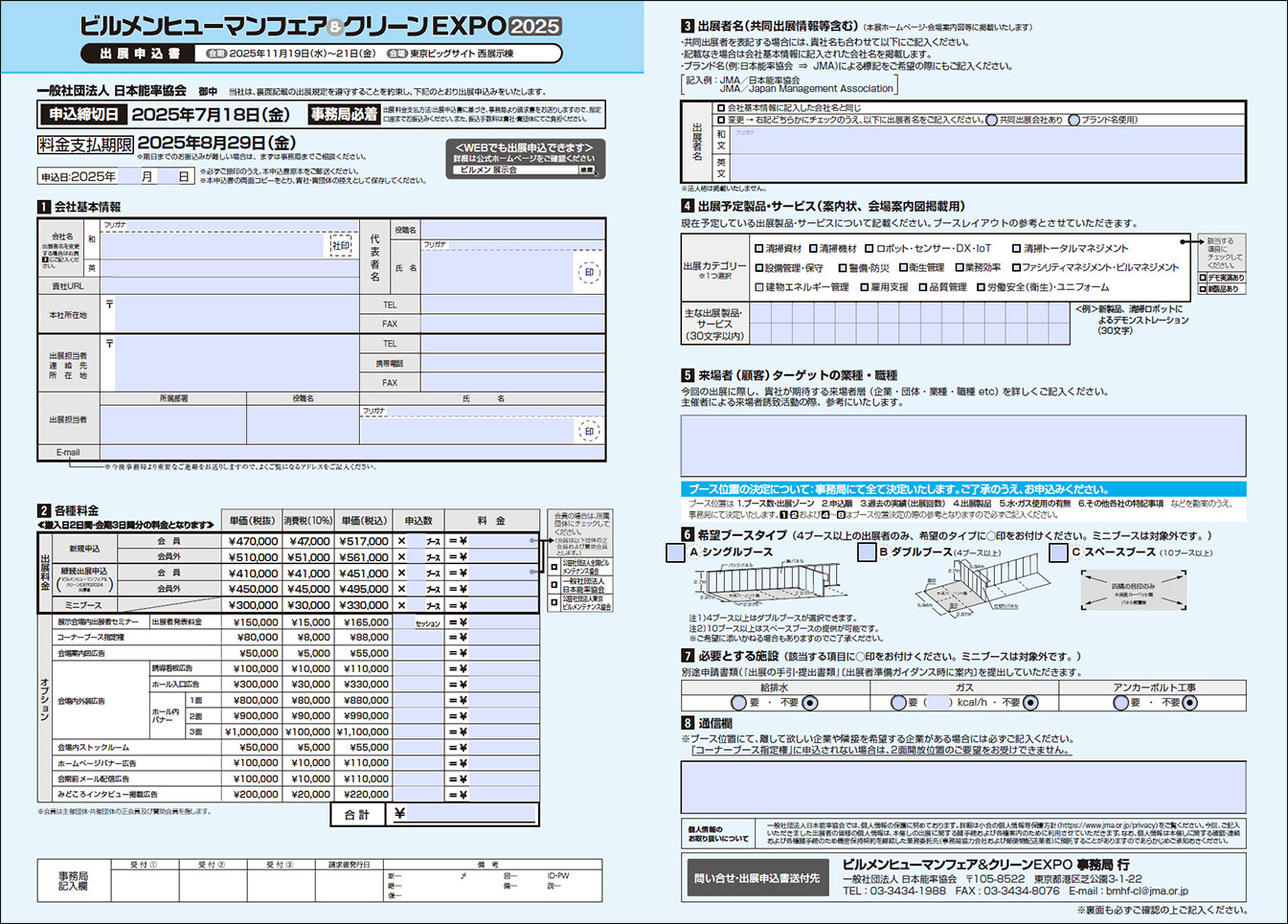Select 不要 under アンカーボルト工事
1288x924 pixels.
1189,703
